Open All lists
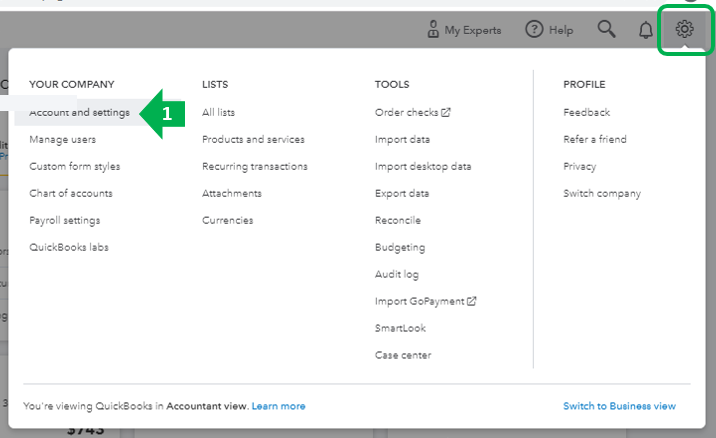 click(x=218, y=112)
